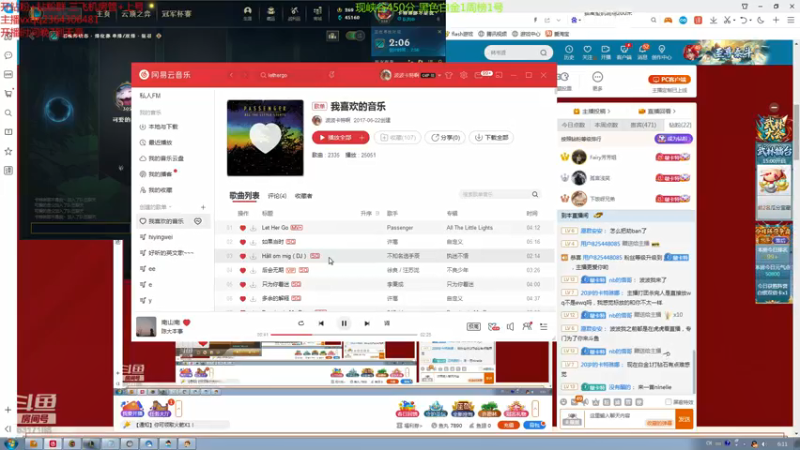Unlike the song Let Her Go
This screenshot has width=800, height=450.
click(243, 228)
